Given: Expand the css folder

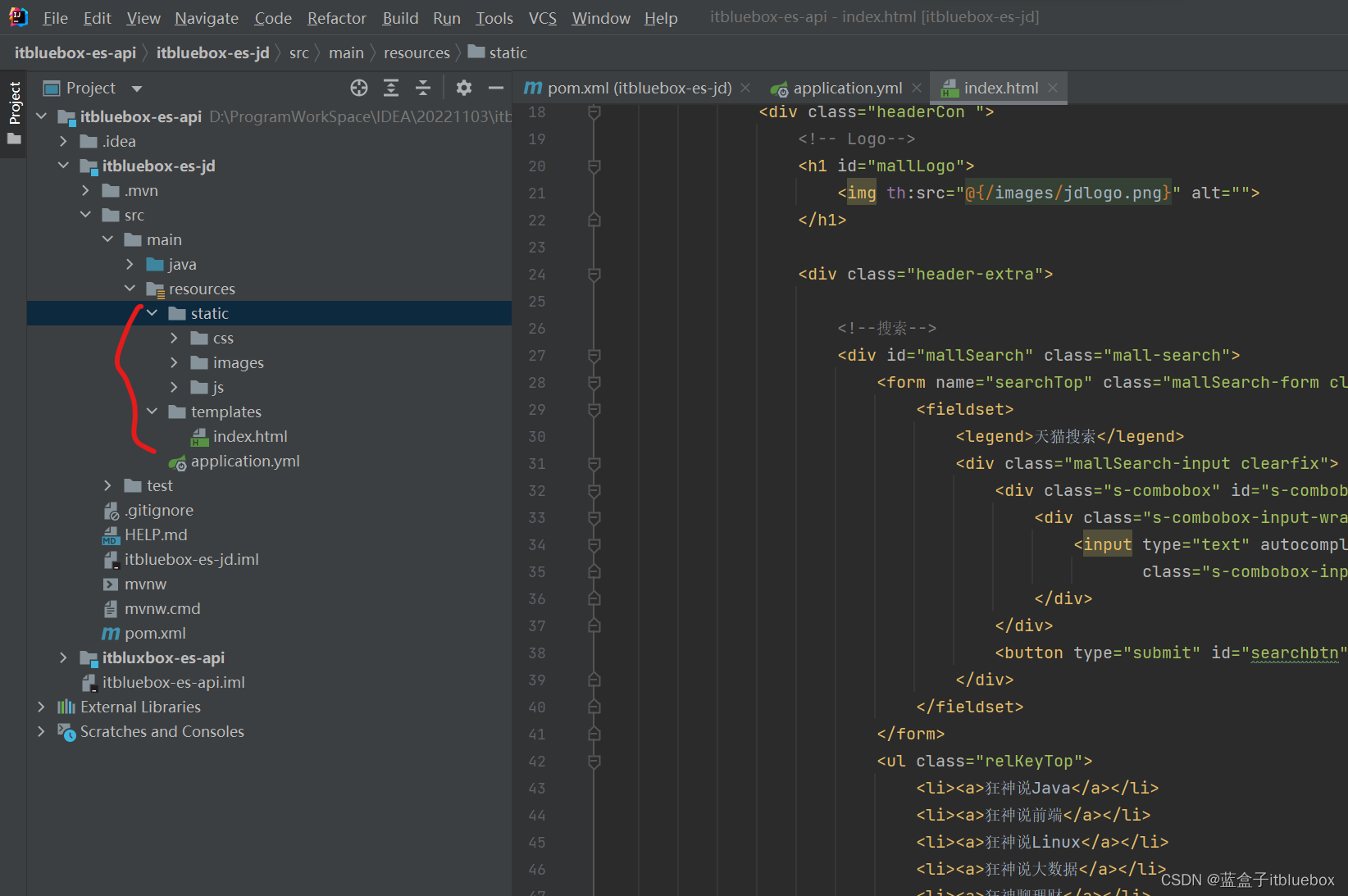Looking at the screenshot, I should click(x=174, y=338).
